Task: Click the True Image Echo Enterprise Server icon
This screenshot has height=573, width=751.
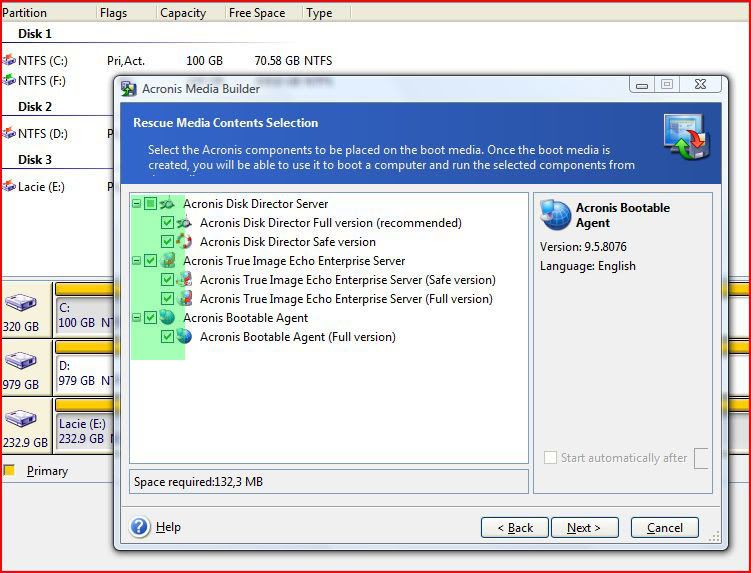Action: [x=167, y=261]
